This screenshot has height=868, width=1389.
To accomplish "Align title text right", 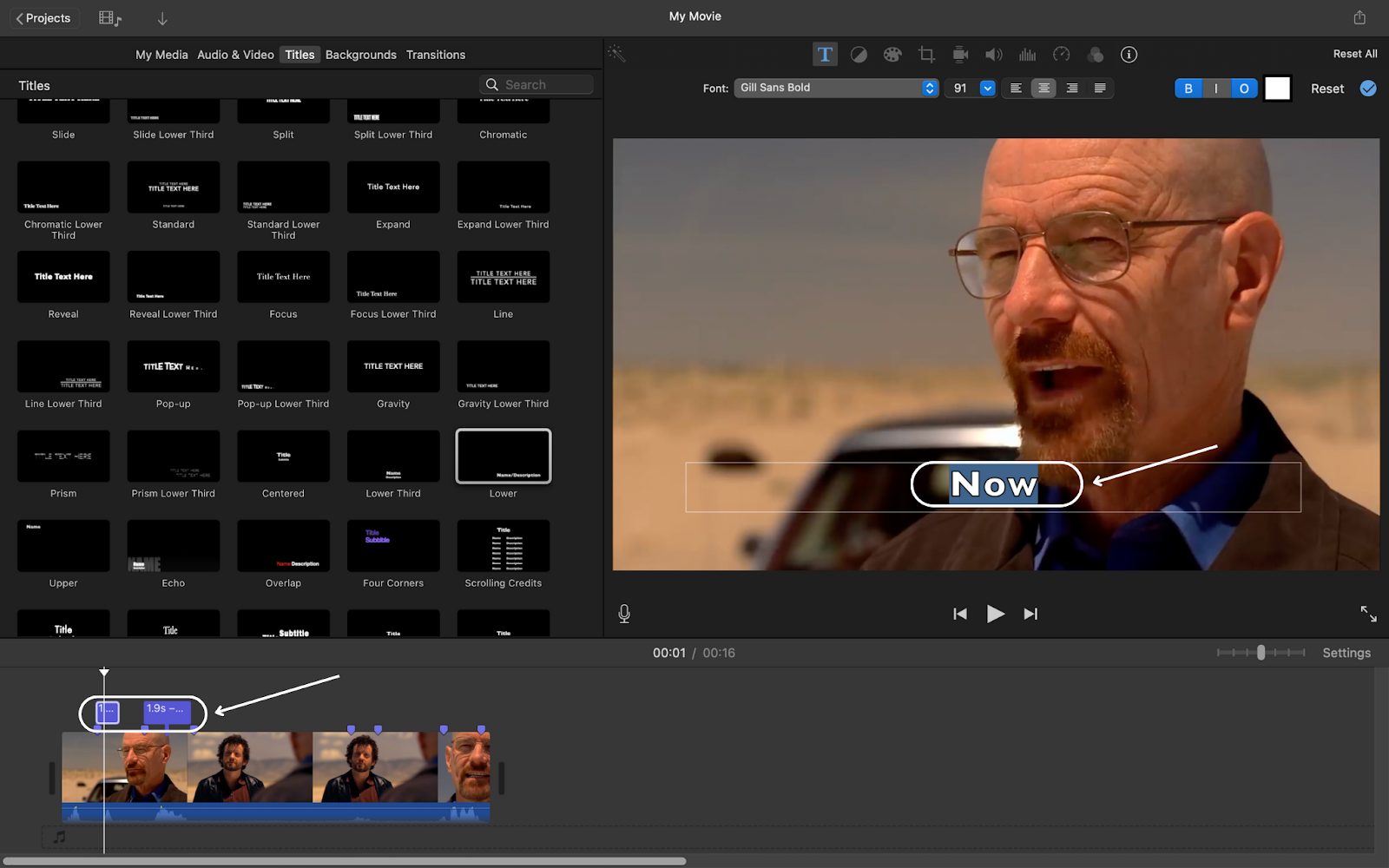I will (1072, 89).
